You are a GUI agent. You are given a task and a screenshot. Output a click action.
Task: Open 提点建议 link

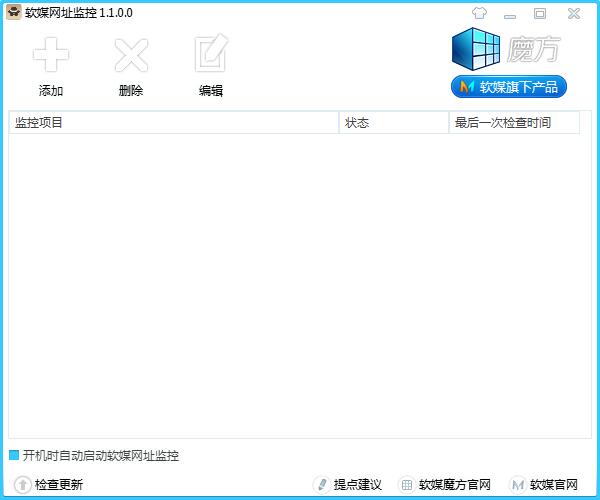[347, 485]
